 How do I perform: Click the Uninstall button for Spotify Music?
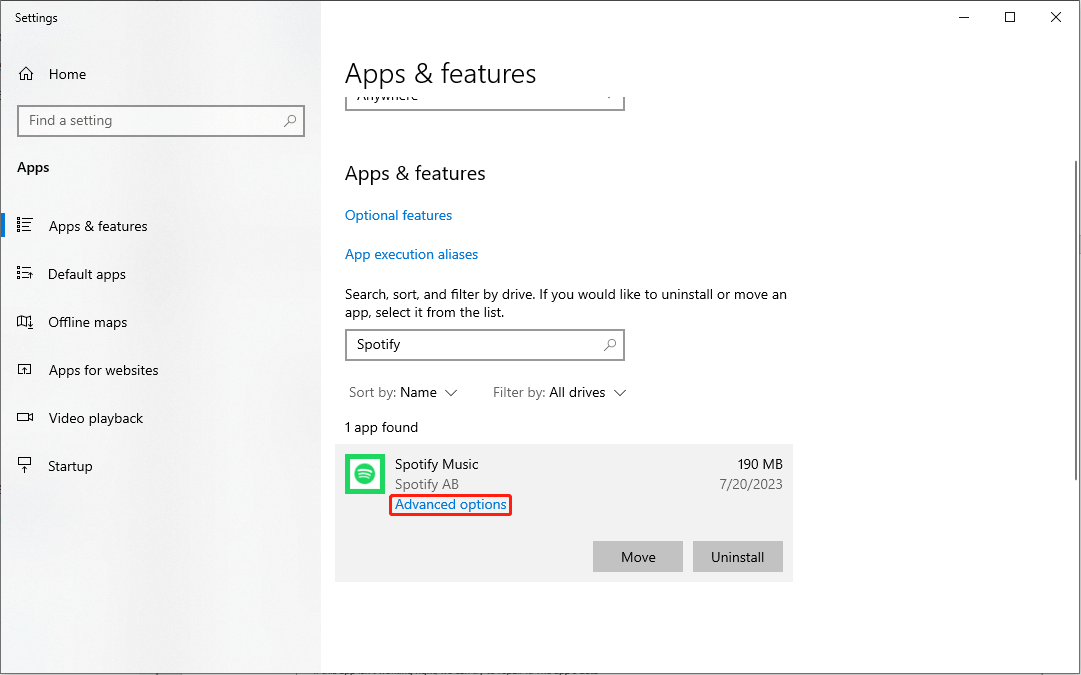point(738,556)
